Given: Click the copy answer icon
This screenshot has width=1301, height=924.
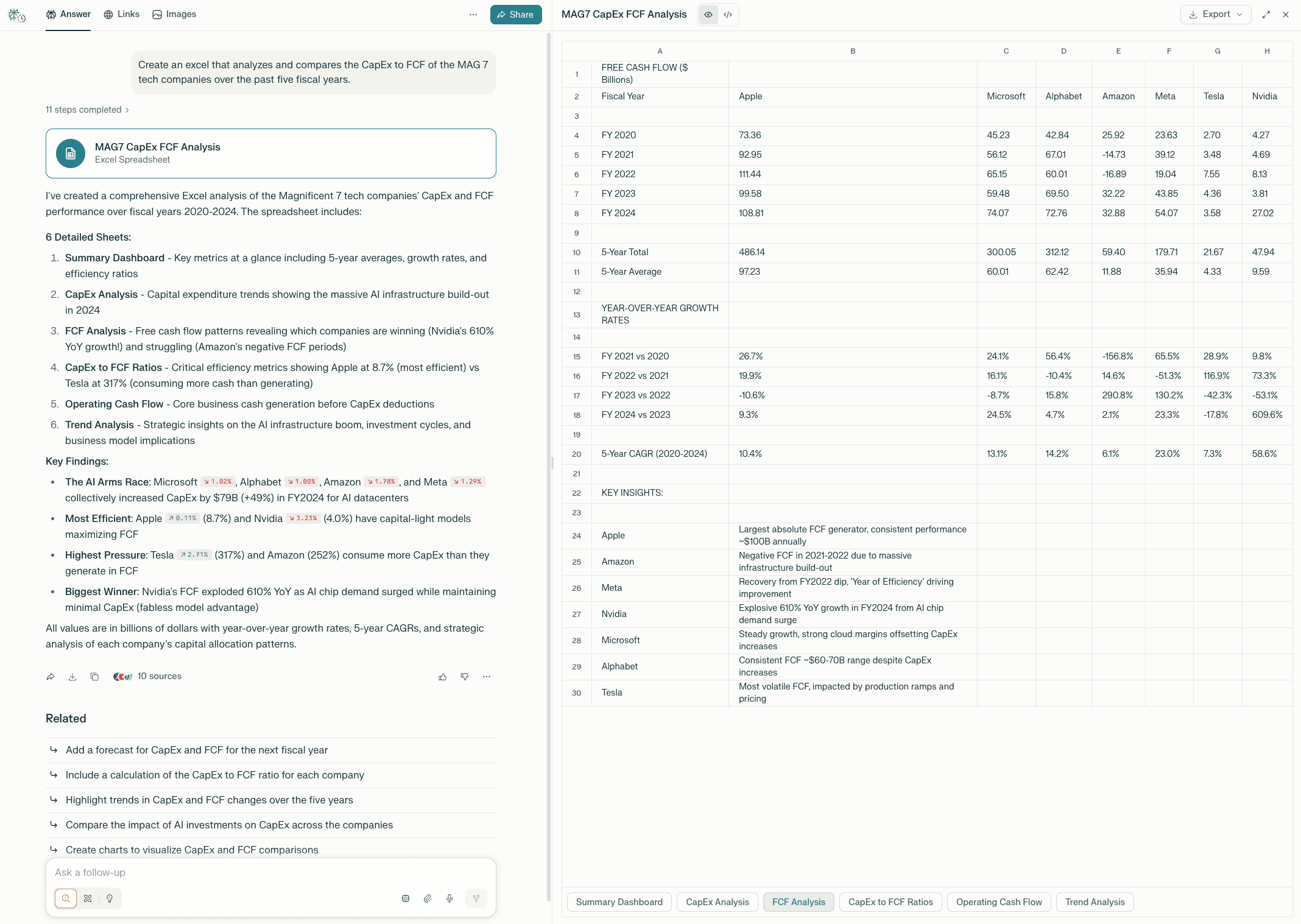Looking at the screenshot, I should point(94,677).
